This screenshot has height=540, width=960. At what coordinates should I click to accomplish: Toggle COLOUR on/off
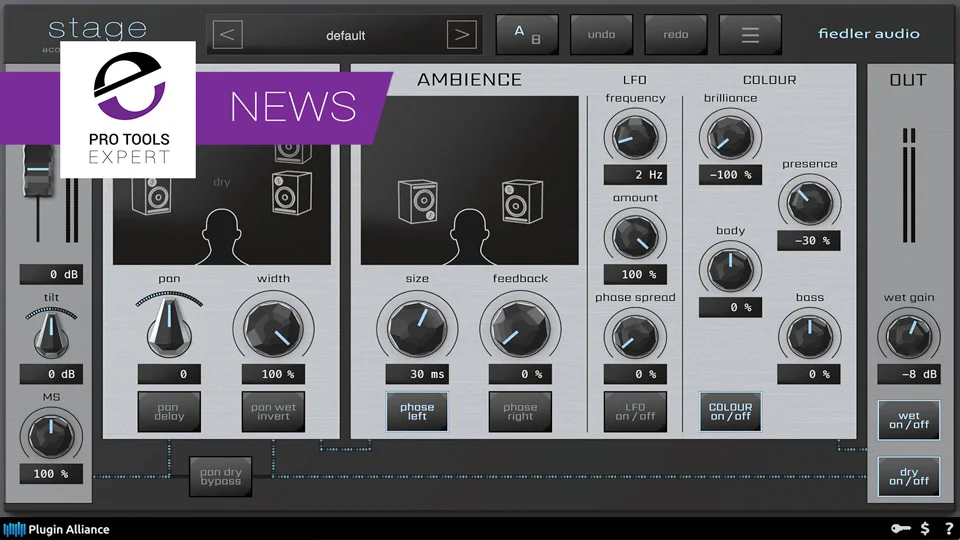click(x=730, y=411)
